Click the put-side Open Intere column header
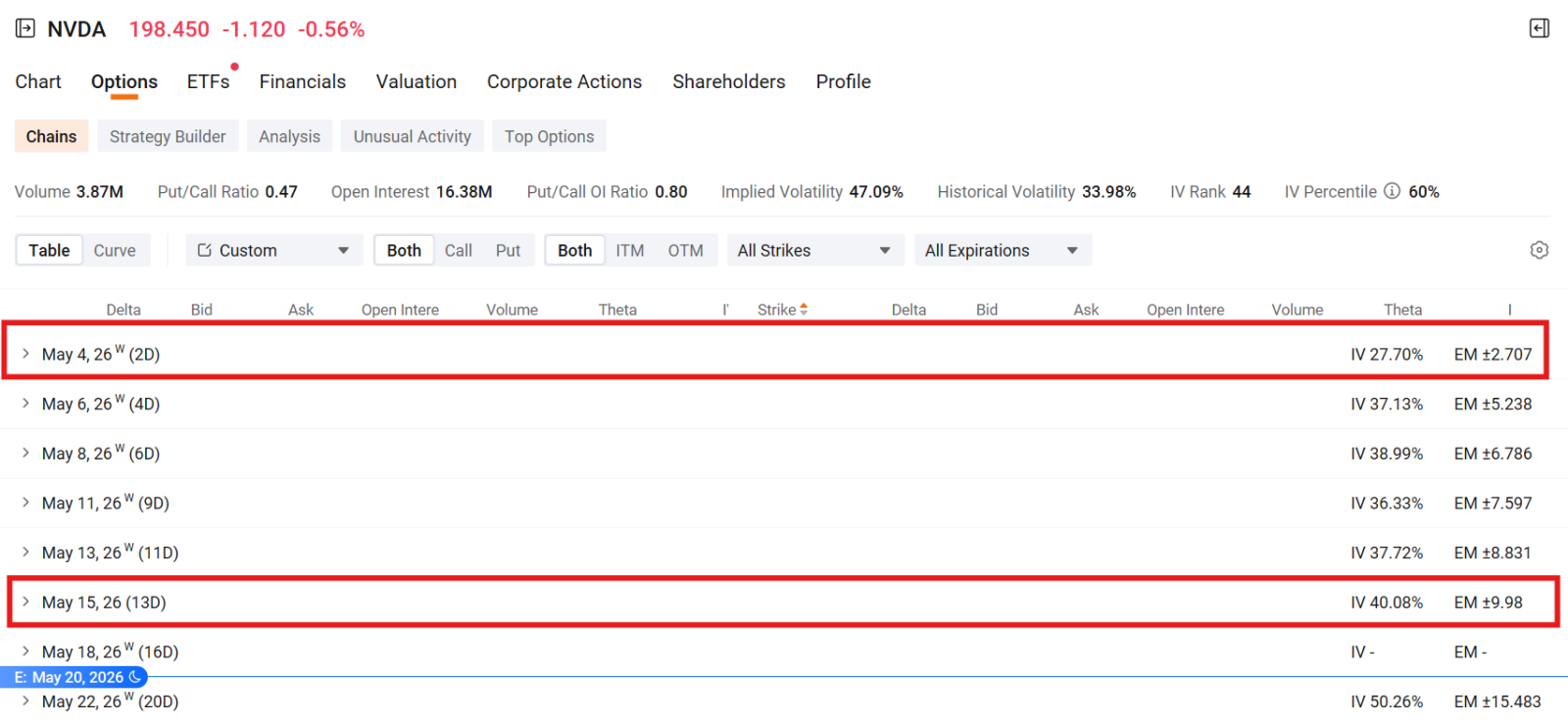This screenshot has width=1568, height=723. point(1186,310)
